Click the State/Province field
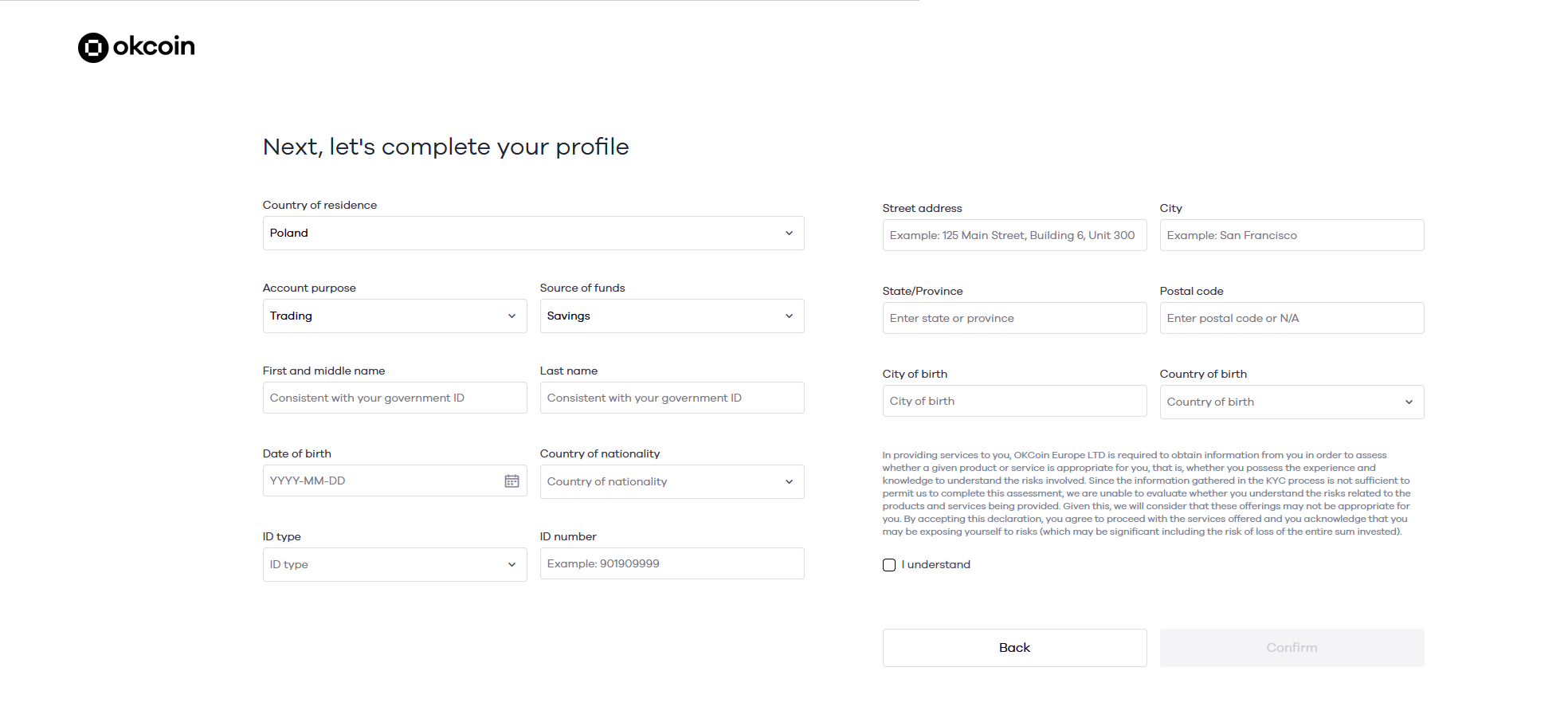This screenshot has height=722, width=1568. pos(1014,319)
